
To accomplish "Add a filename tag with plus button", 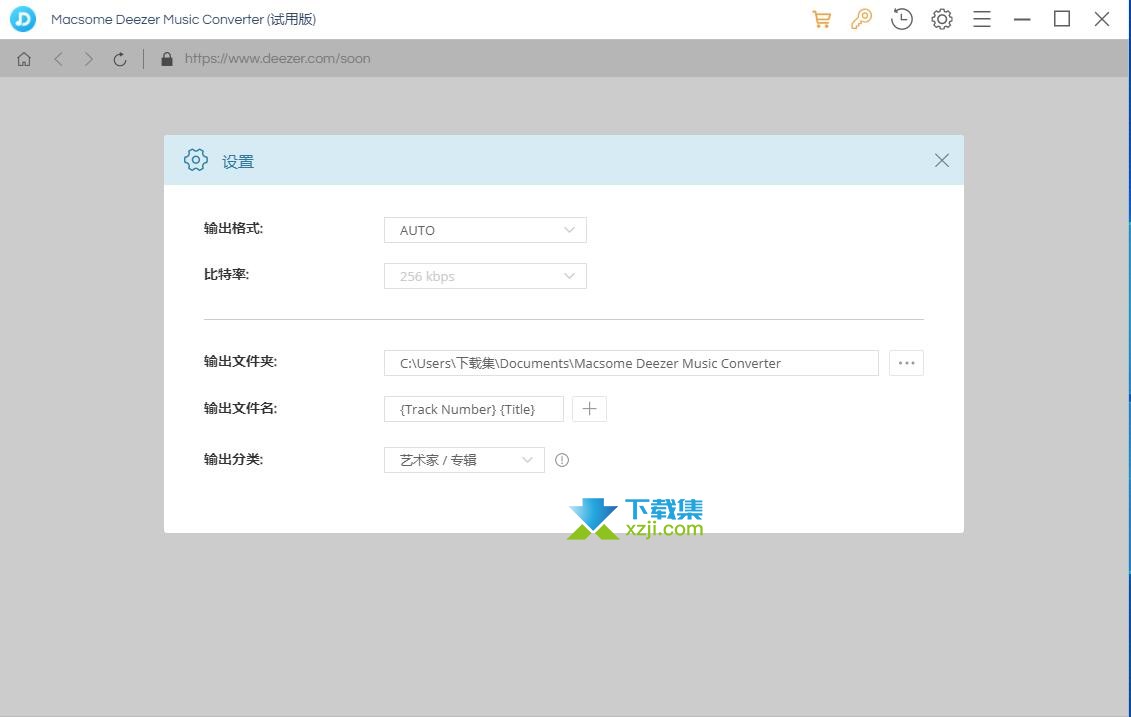I will (589, 409).
